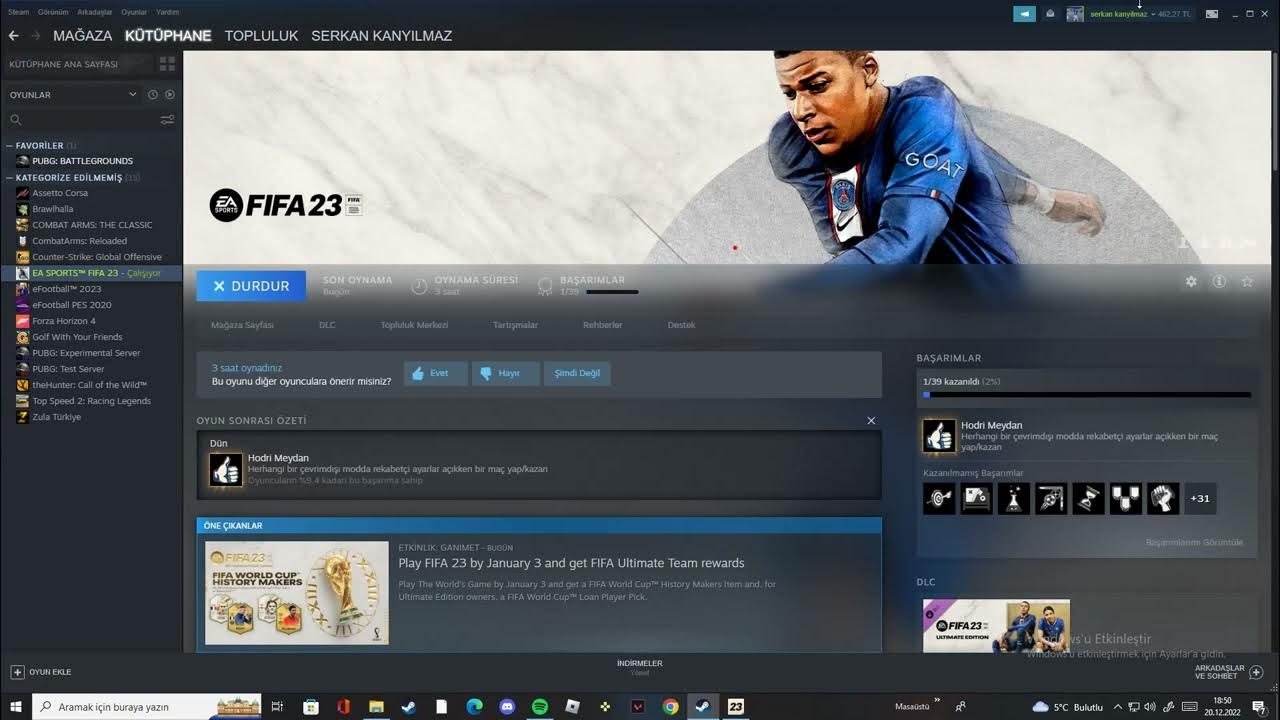Open Steam announcements megaphone icon

pyautogui.click(x=1024, y=14)
